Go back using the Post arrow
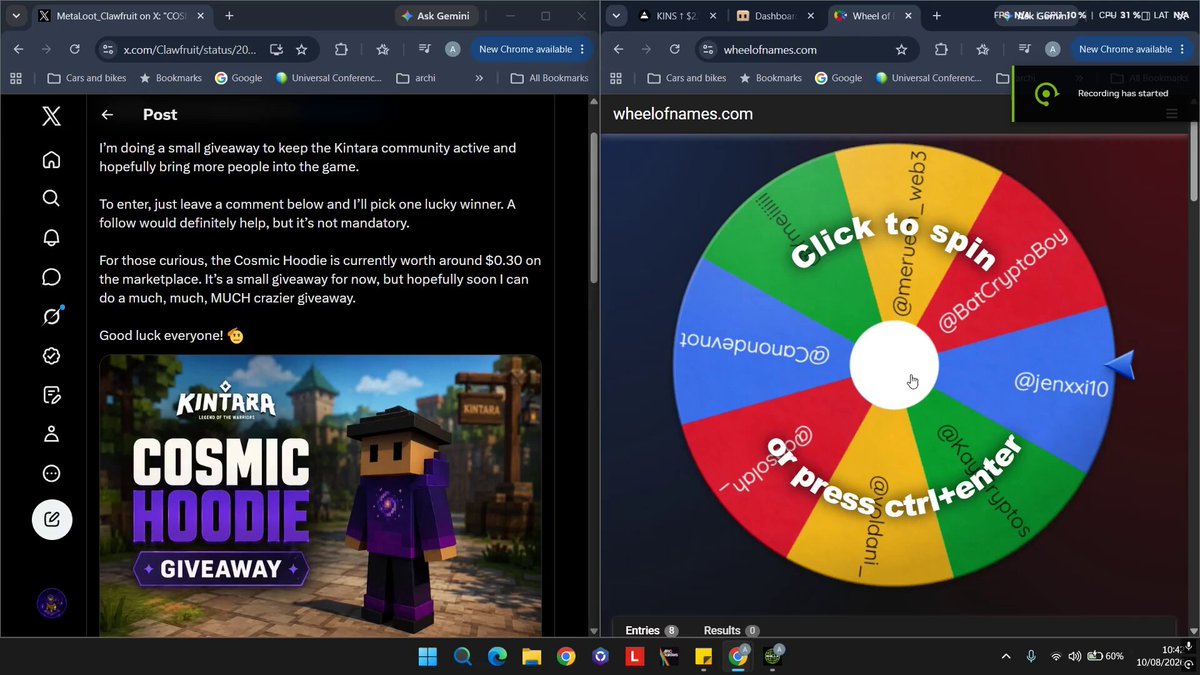Image resolution: width=1200 pixels, height=675 pixels. pos(108,115)
